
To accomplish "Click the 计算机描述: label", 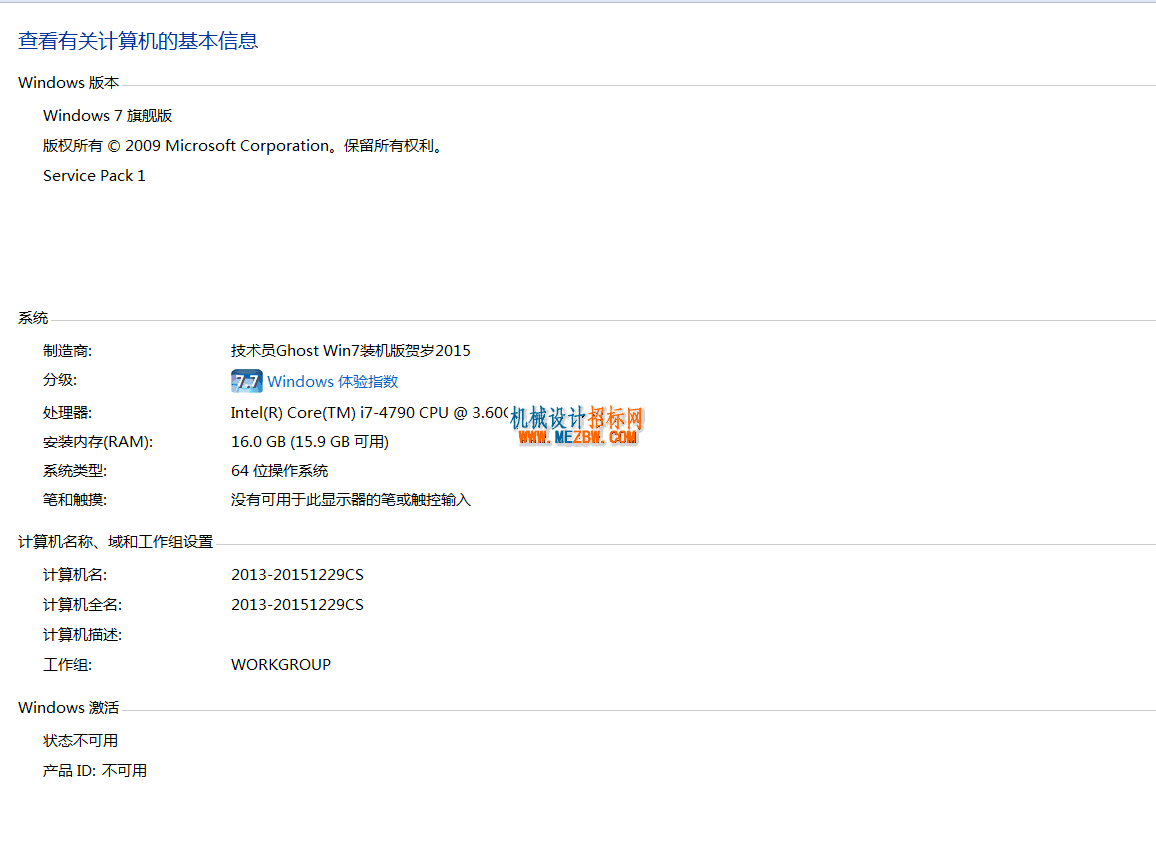I will click(x=82, y=635).
